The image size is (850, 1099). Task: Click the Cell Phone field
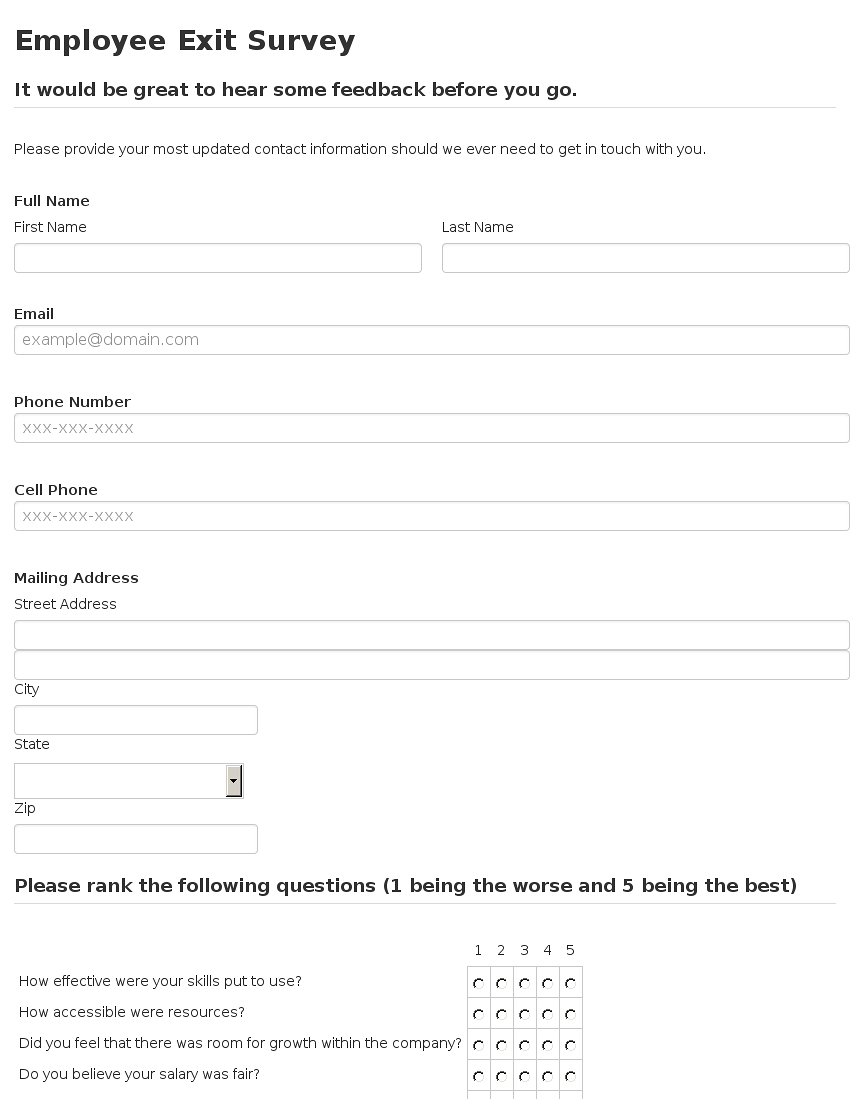pos(432,516)
